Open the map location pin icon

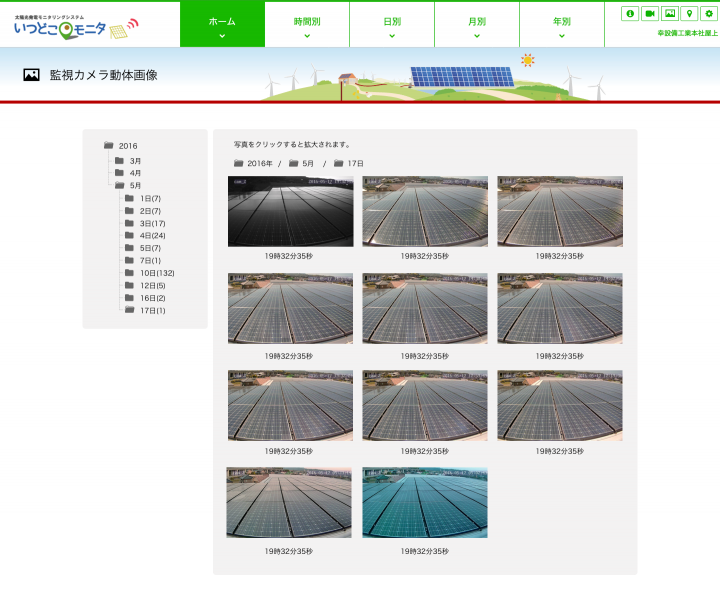689,13
